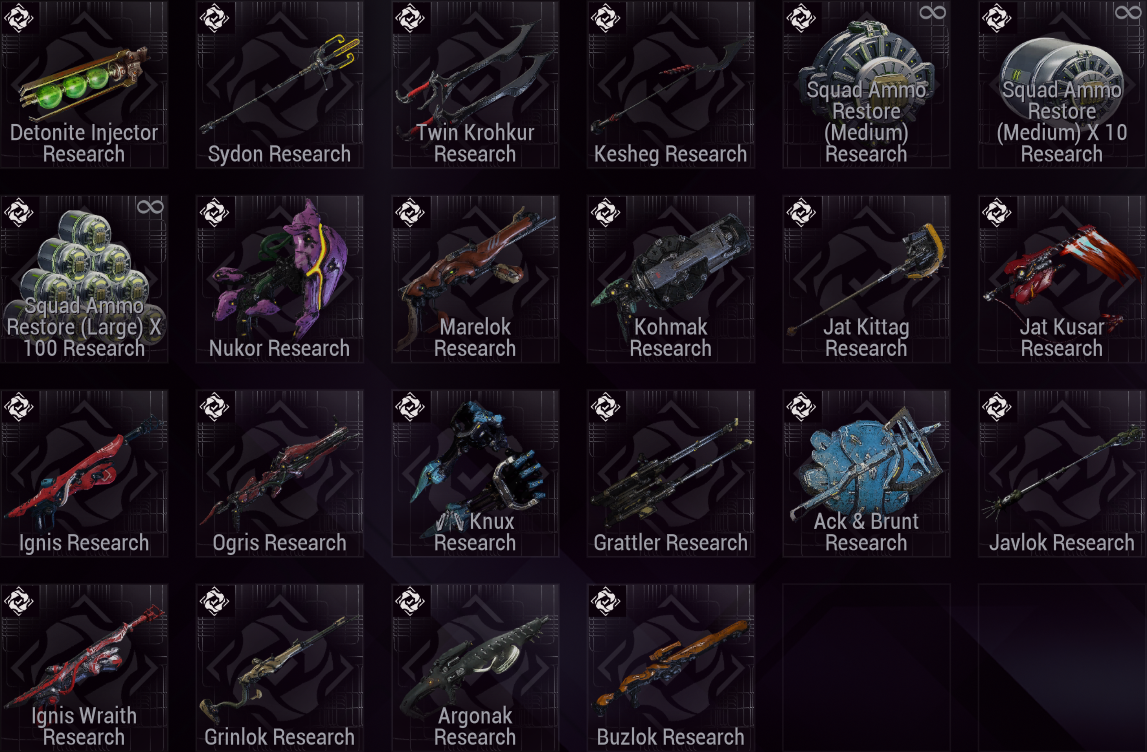The height and width of the screenshot is (752, 1147).
Task: Open the Sydon Research item
Action: [279, 84]
